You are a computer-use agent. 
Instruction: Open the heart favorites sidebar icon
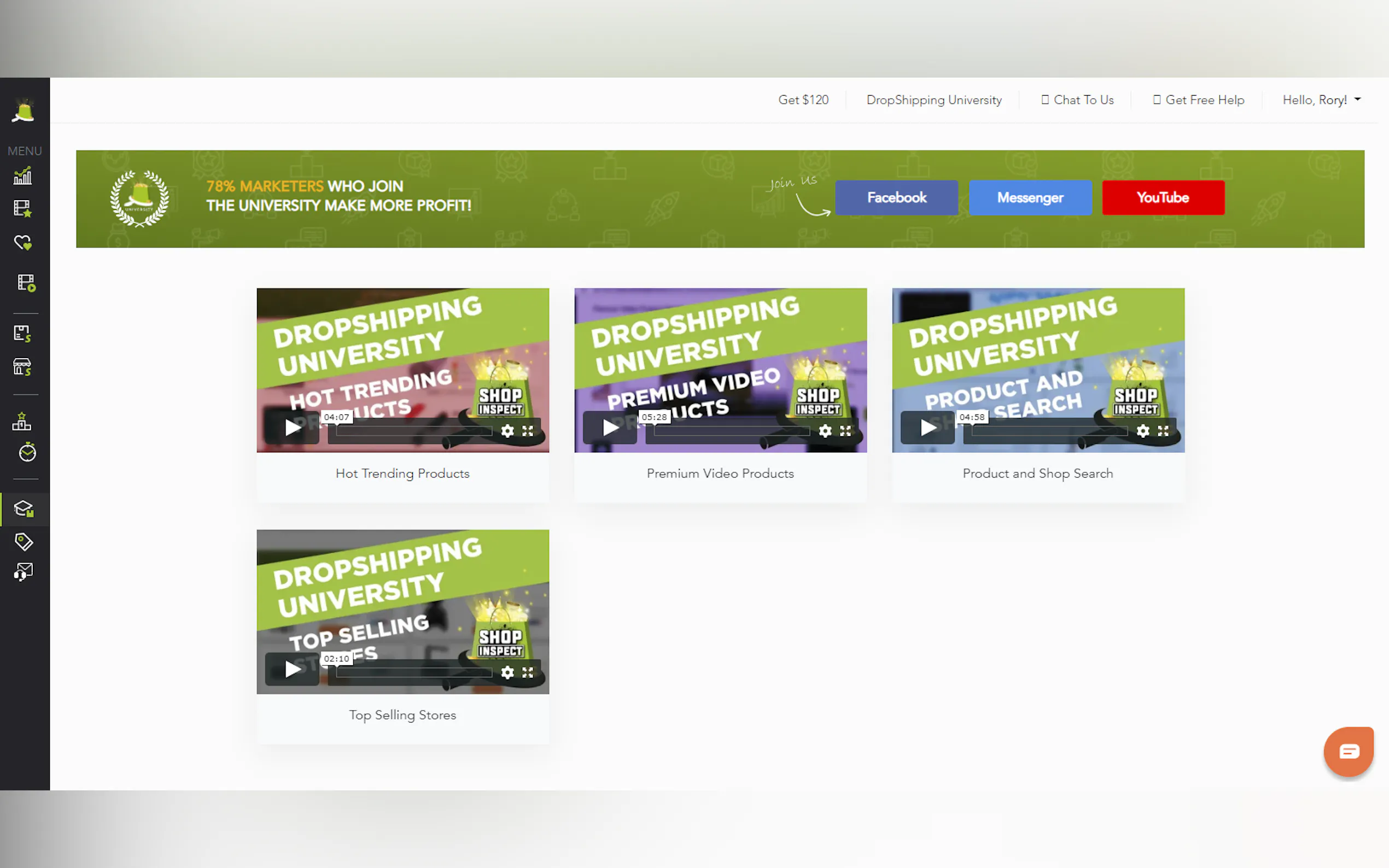coord(23,243)
